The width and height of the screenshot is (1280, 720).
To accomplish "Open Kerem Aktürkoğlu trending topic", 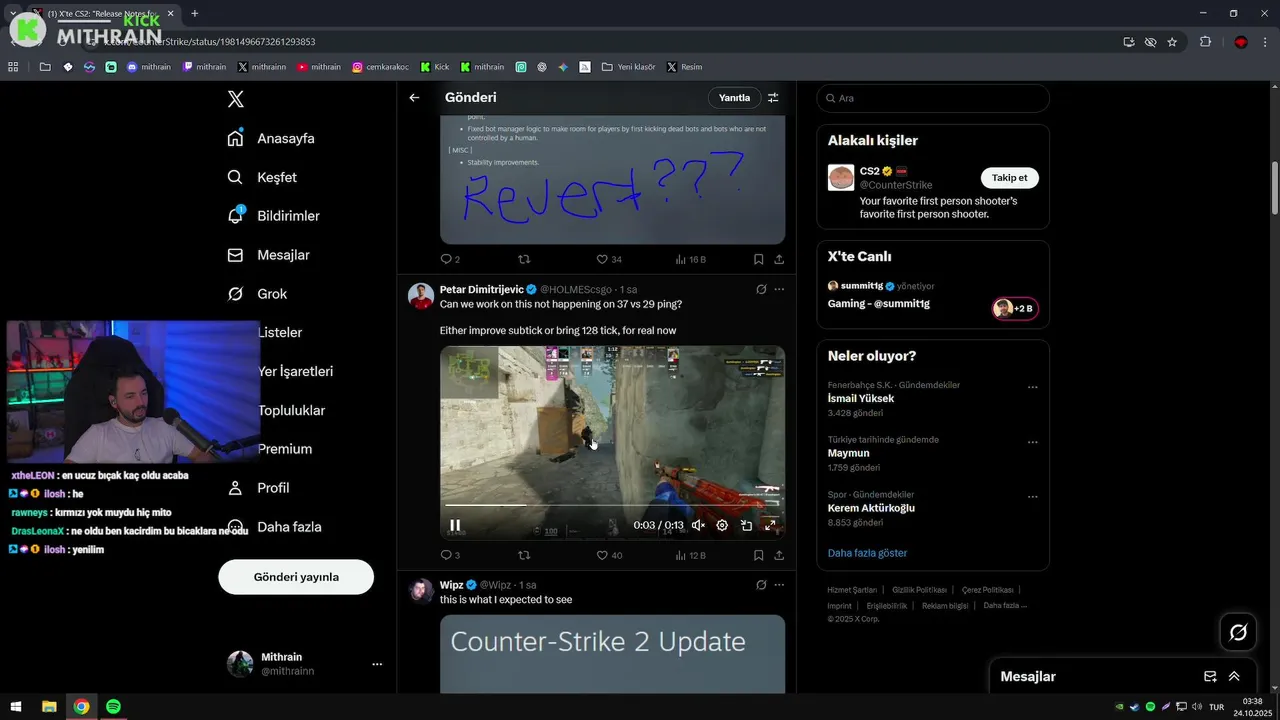I will click(x=871, y=508).
